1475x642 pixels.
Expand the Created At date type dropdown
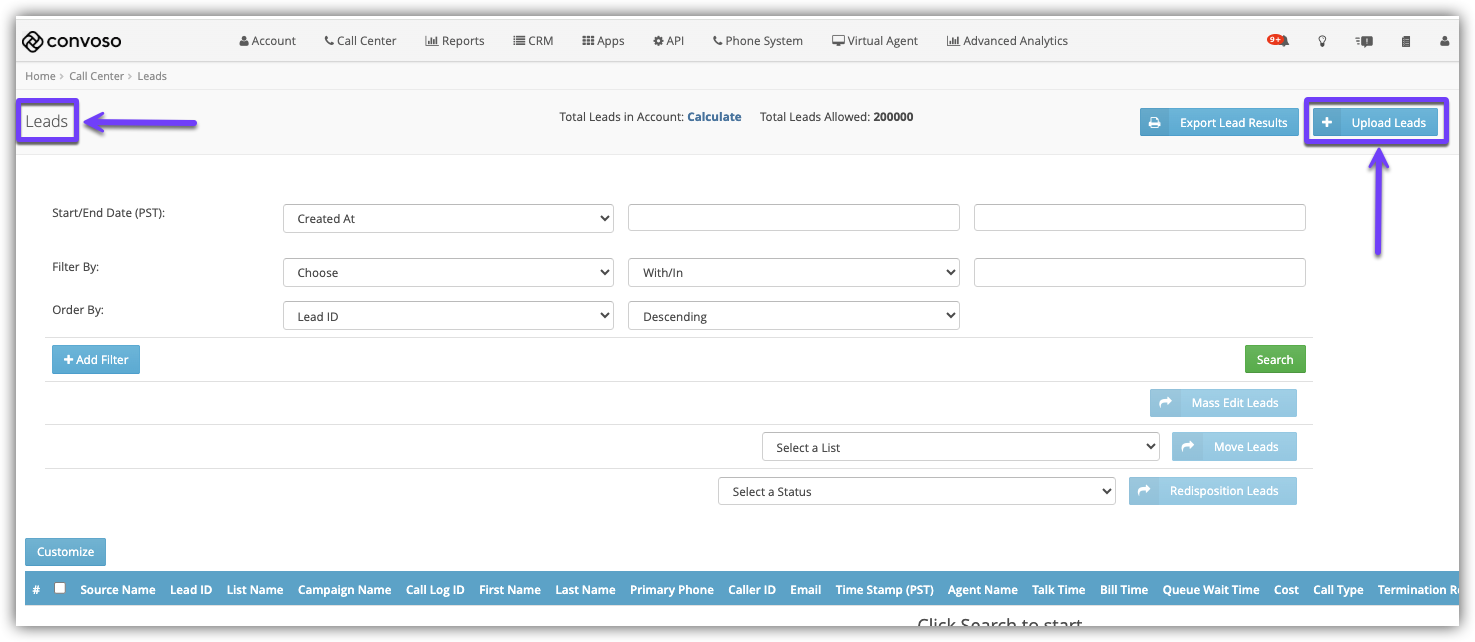448,218
